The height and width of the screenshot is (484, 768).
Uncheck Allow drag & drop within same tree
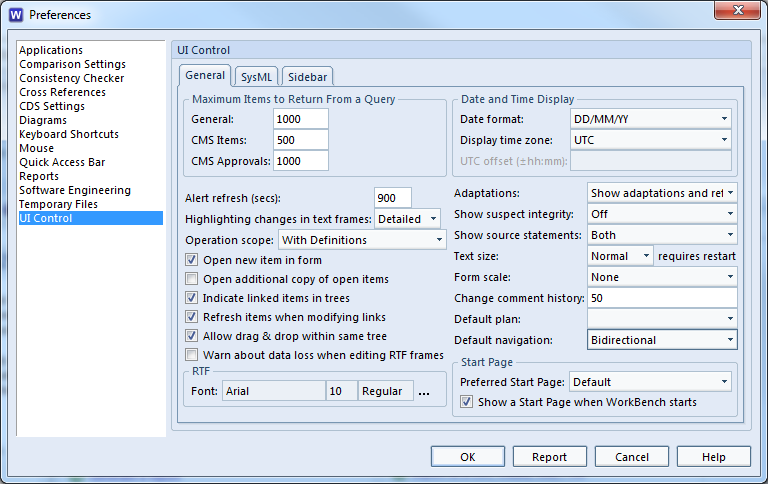pos(192,336)
